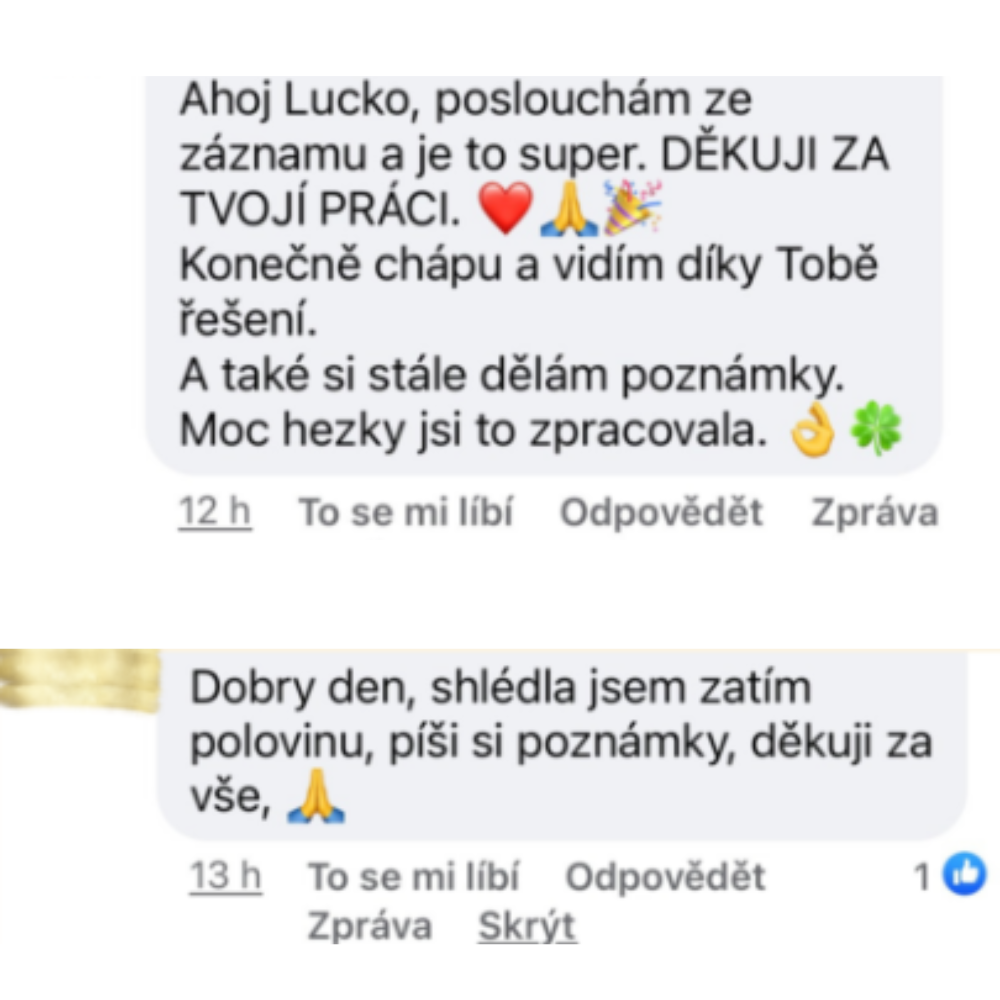Image resolution: width=1000 pixels, height=1000 pixels.
Task: Send Zpráva to the 12 h commenter
Action: [874, 512]
